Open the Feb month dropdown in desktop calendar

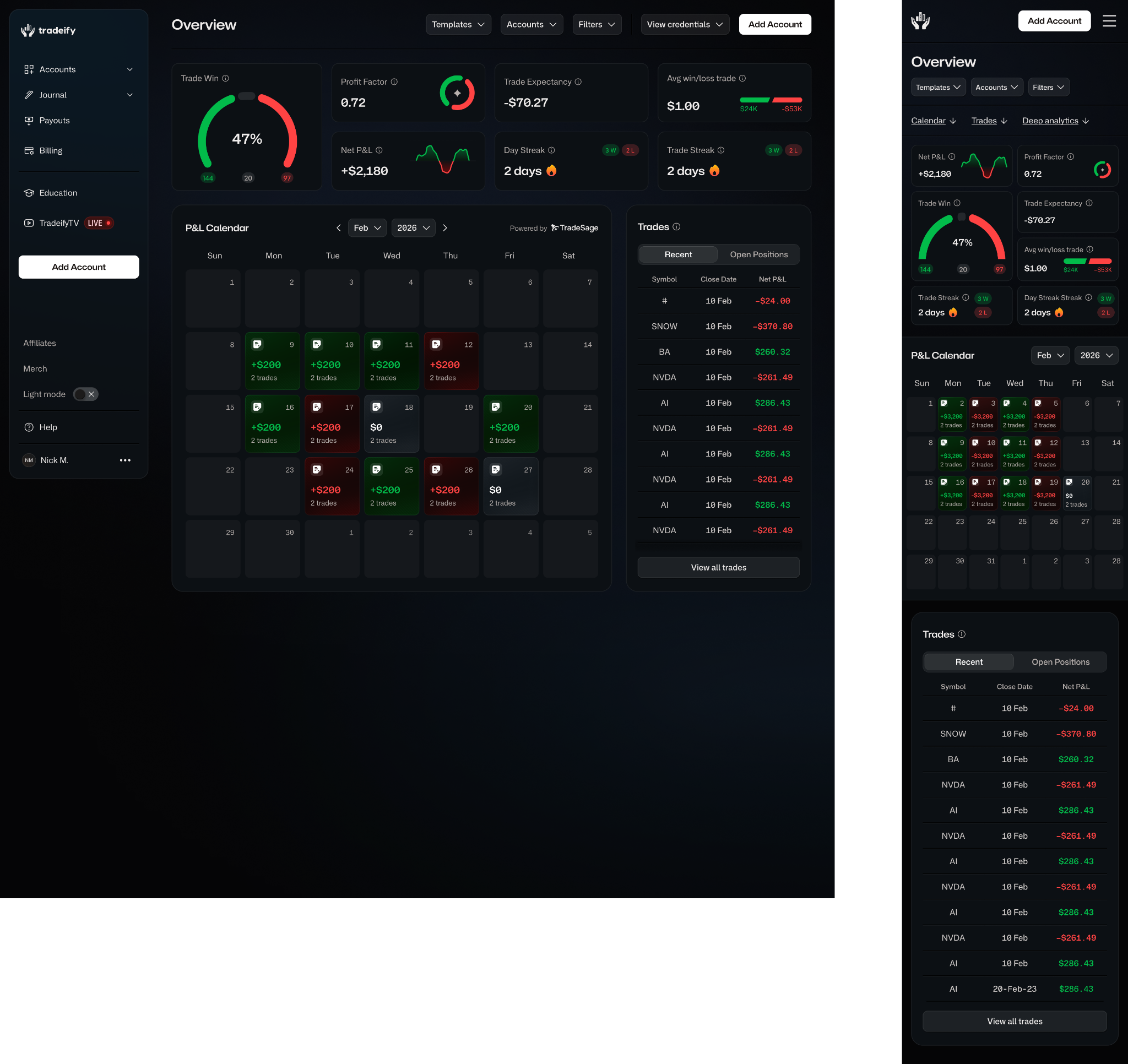point(367,228)
